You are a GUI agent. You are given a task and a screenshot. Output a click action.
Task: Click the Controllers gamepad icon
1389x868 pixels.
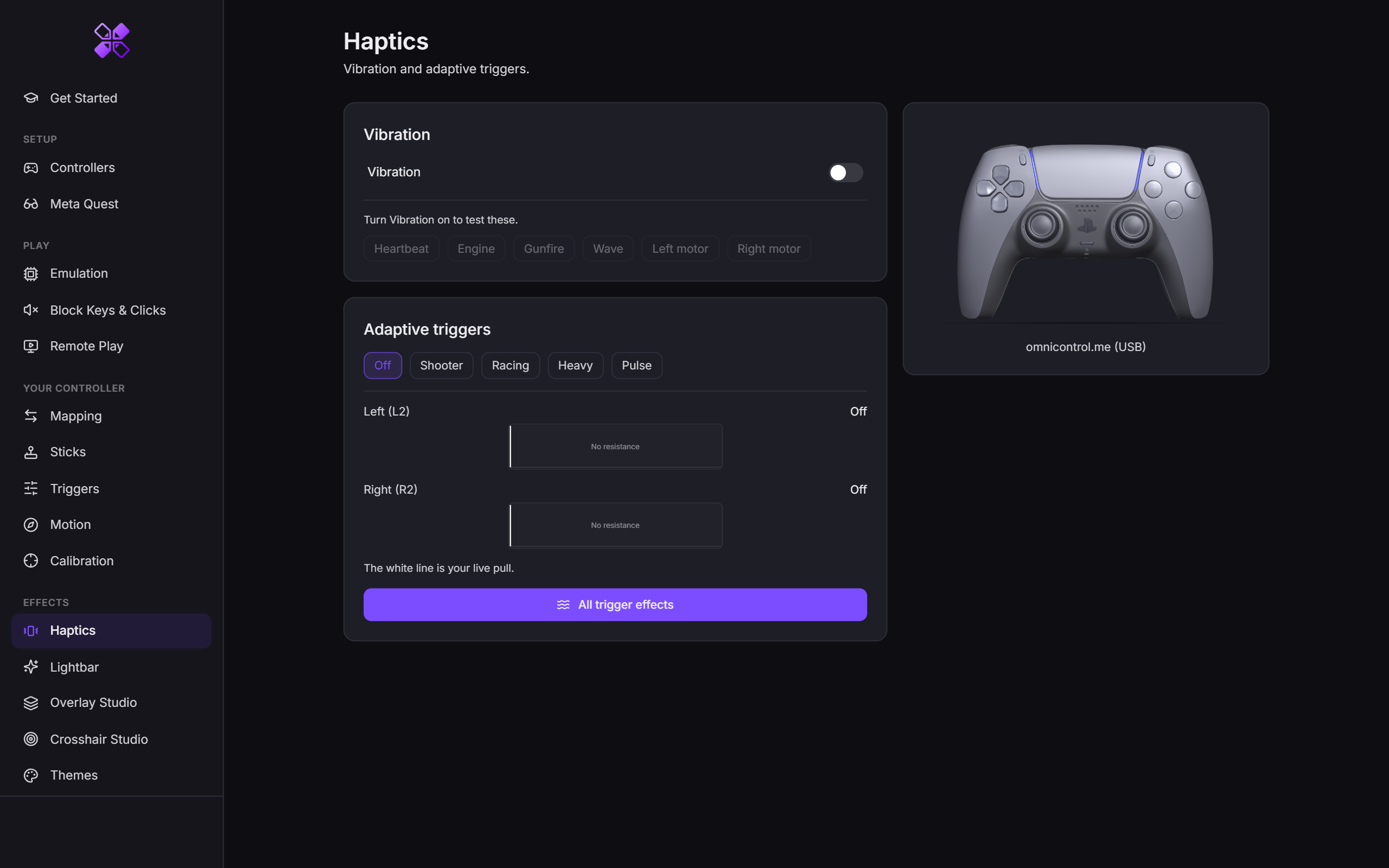click(x=31, y=168)
